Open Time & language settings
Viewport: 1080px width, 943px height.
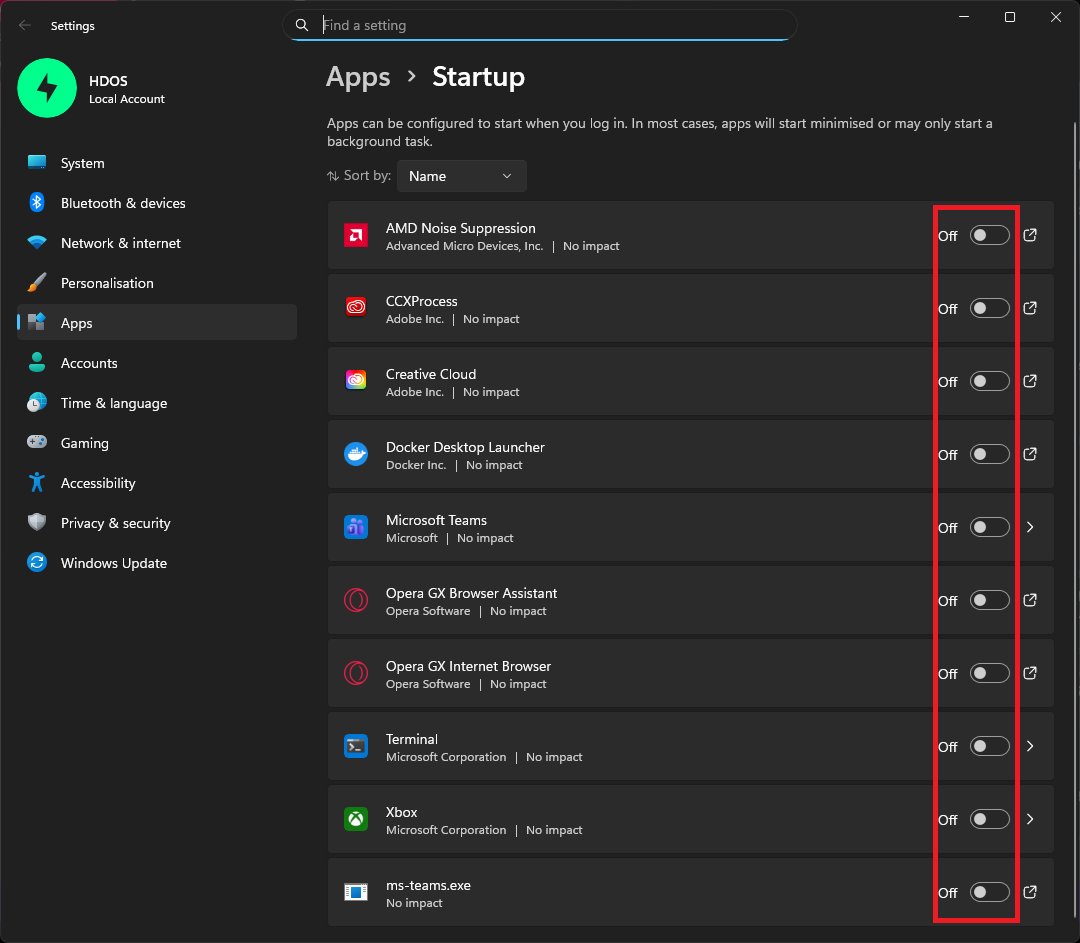157,403
